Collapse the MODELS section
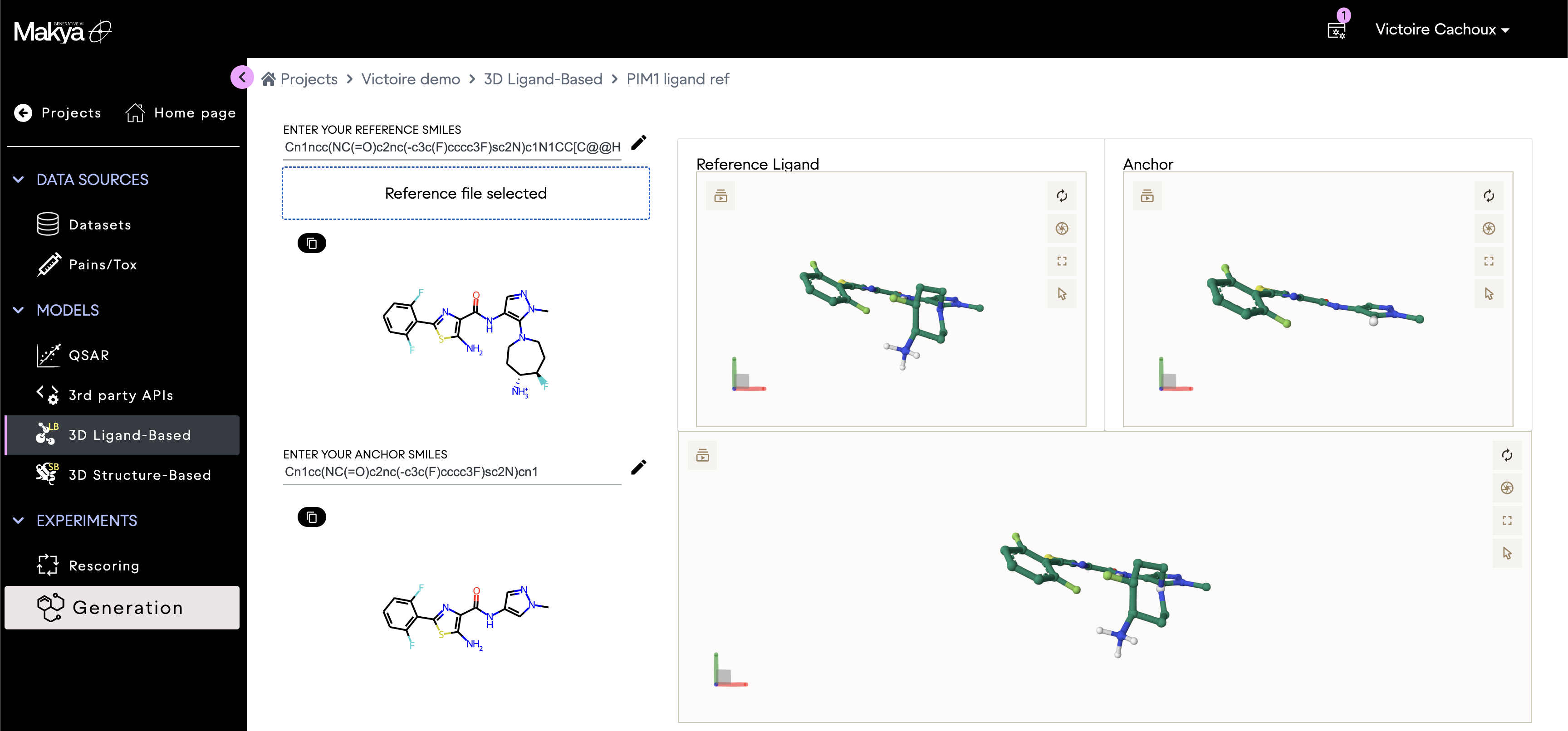1568x731 pixels. click(x=18, y=310)
